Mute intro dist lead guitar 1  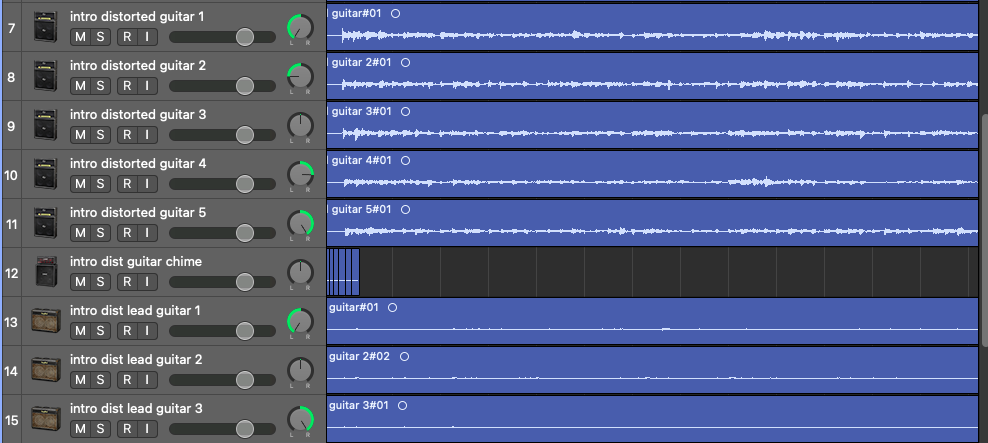pyautogui.click(x=80, y=331)
